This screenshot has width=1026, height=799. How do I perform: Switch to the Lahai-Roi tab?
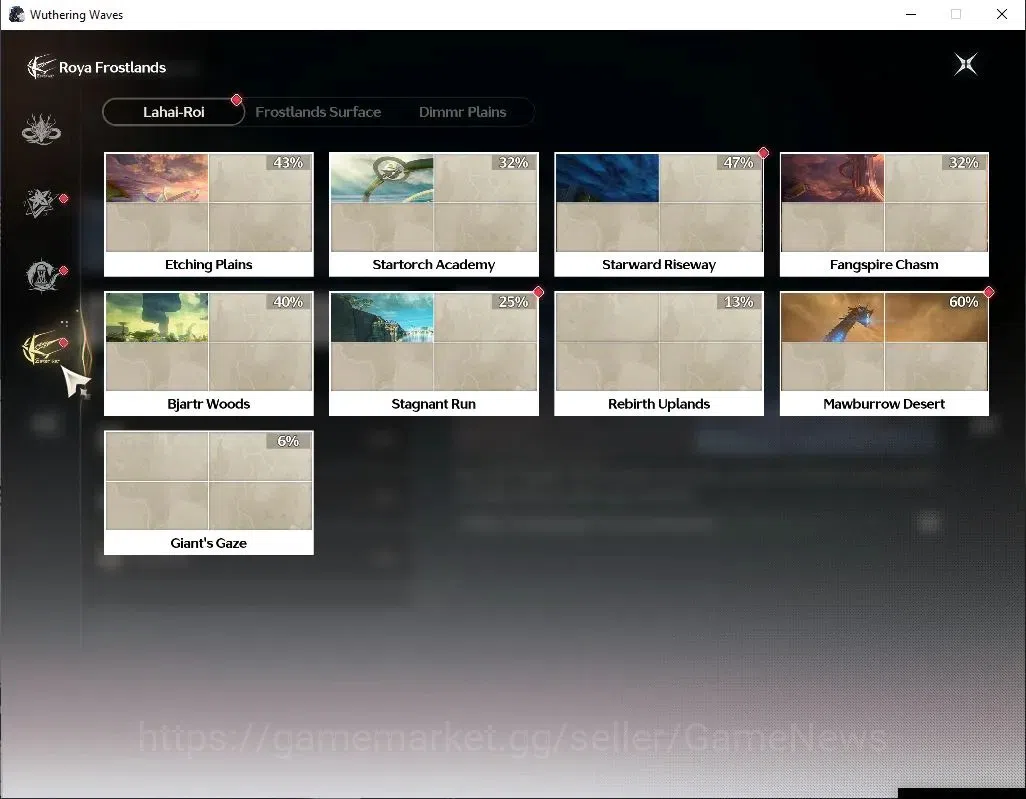click(x=173, y=112)
